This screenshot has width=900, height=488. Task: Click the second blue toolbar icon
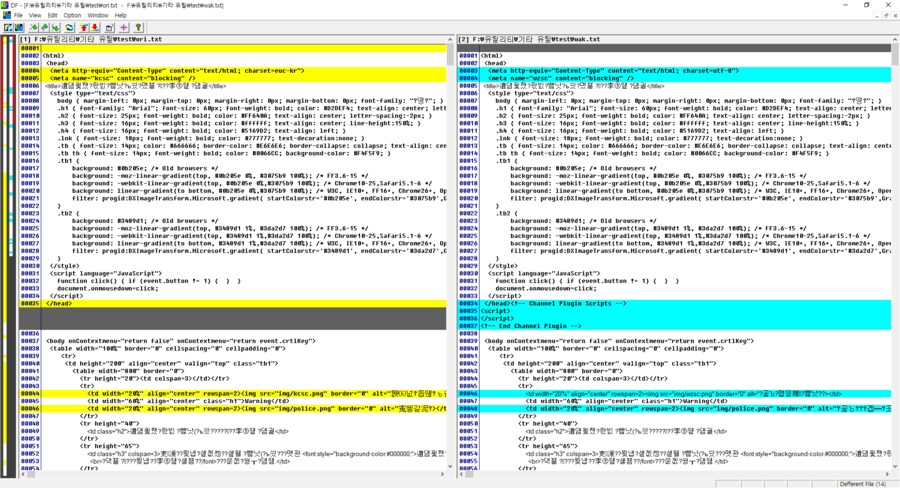pyautogui.click(x=19, y=27)
